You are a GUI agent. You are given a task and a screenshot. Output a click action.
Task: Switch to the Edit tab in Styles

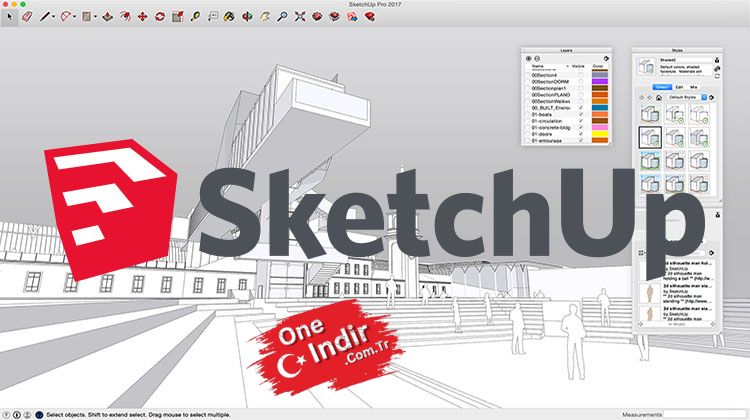coord(679,87)
